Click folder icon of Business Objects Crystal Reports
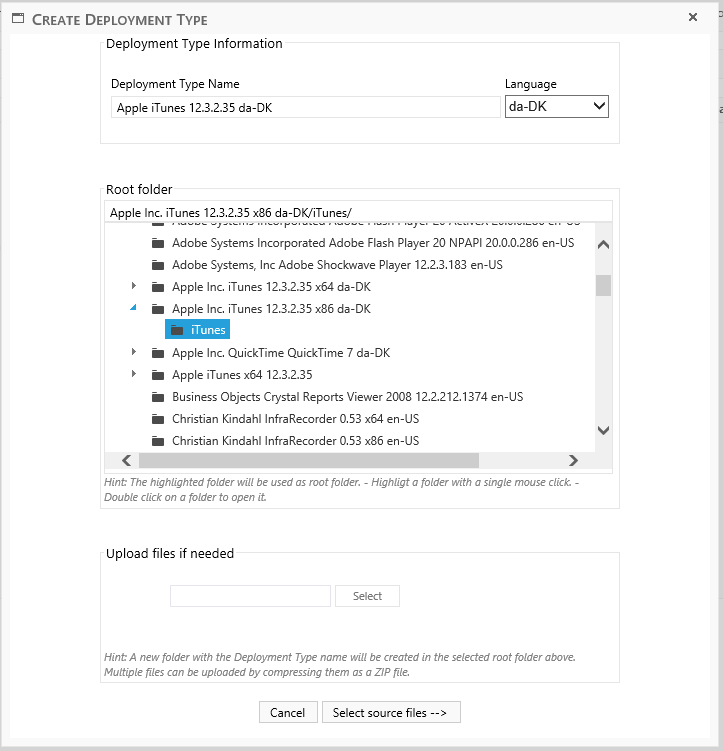 tap(157, 397)
